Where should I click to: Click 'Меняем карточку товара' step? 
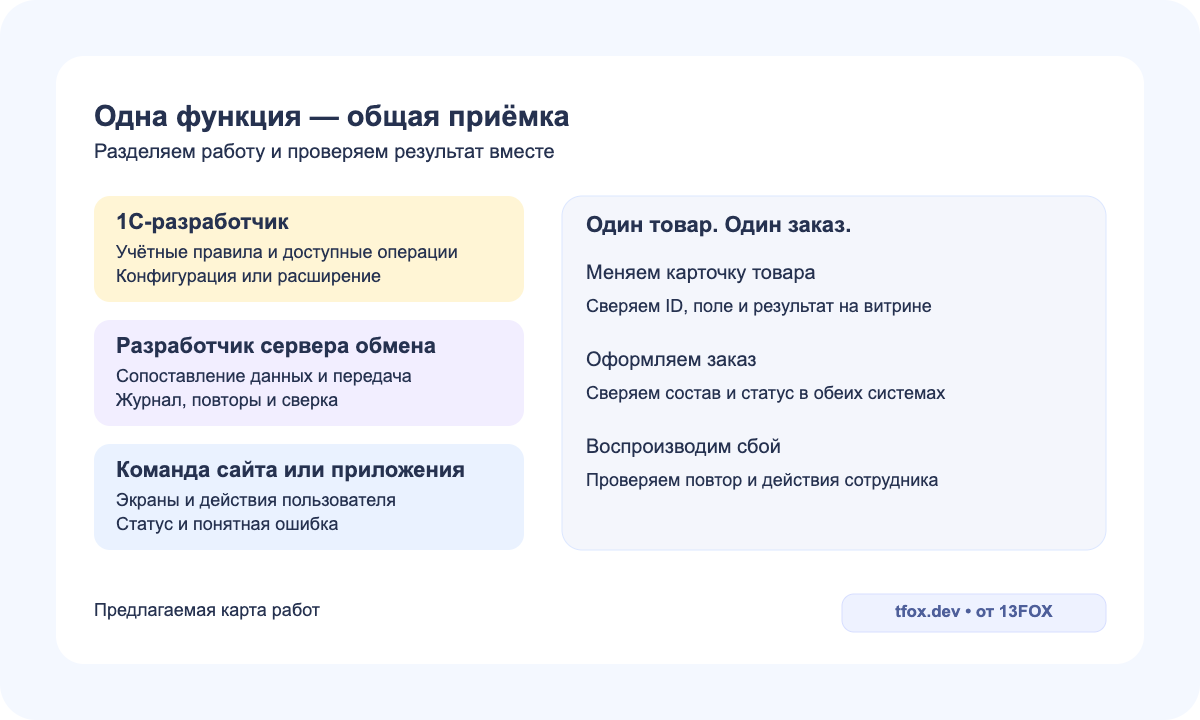pyautogui.click(x=700, y=272)
